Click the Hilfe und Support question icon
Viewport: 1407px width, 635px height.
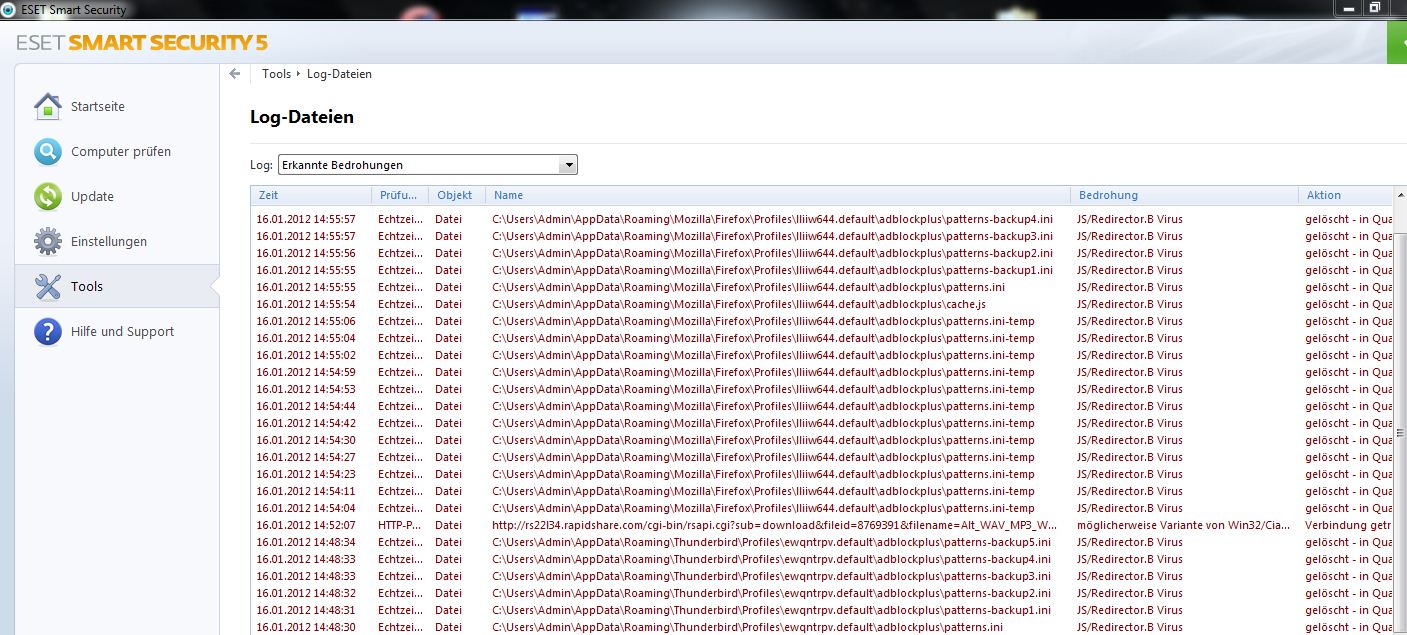pyautogui.click(x=47, y=331)
